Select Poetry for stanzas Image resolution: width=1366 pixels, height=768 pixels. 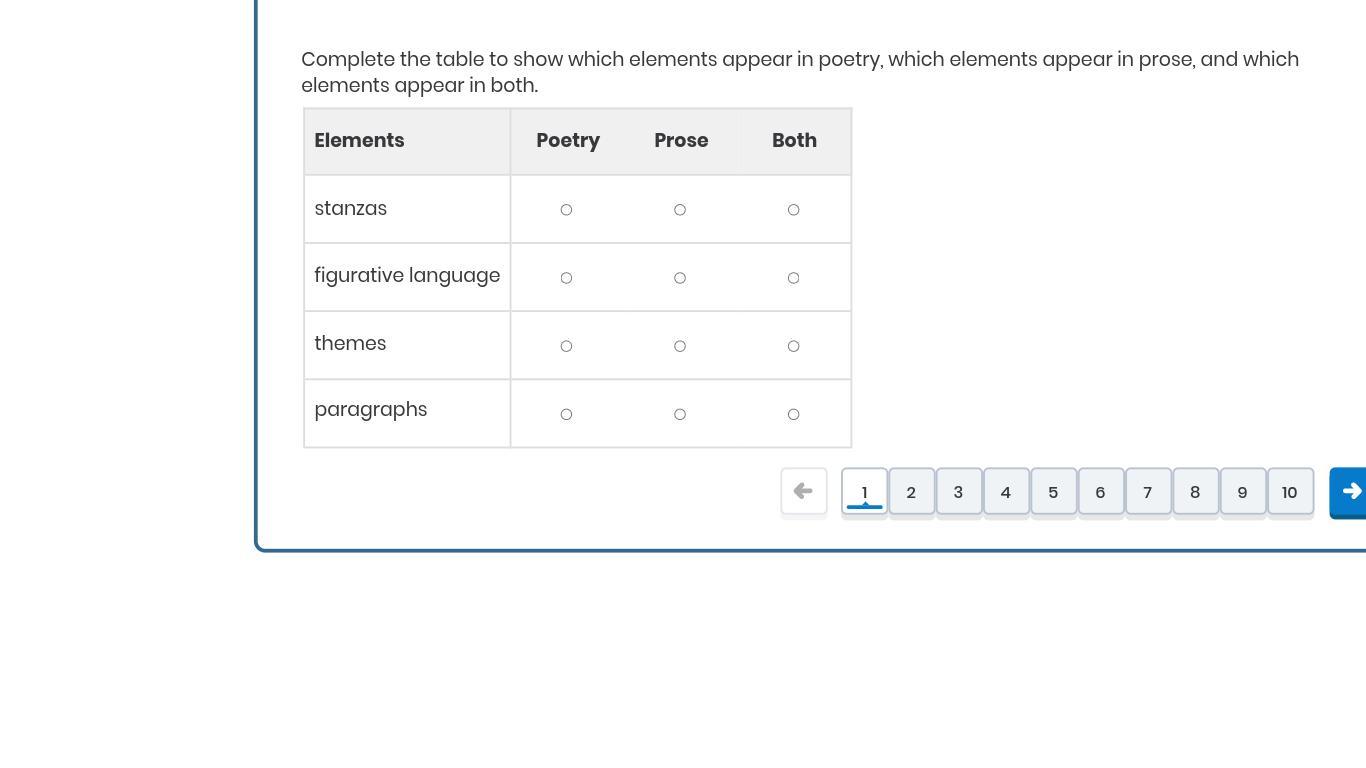point(566,210)
